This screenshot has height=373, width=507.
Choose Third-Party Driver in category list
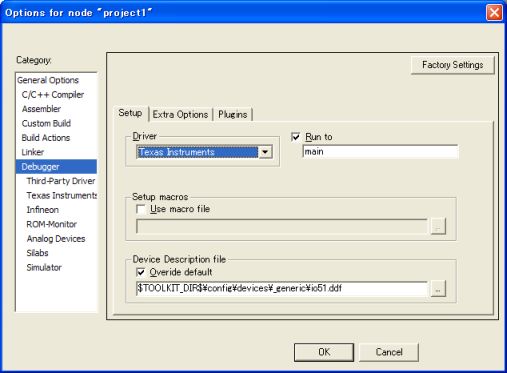coord(61,181)
